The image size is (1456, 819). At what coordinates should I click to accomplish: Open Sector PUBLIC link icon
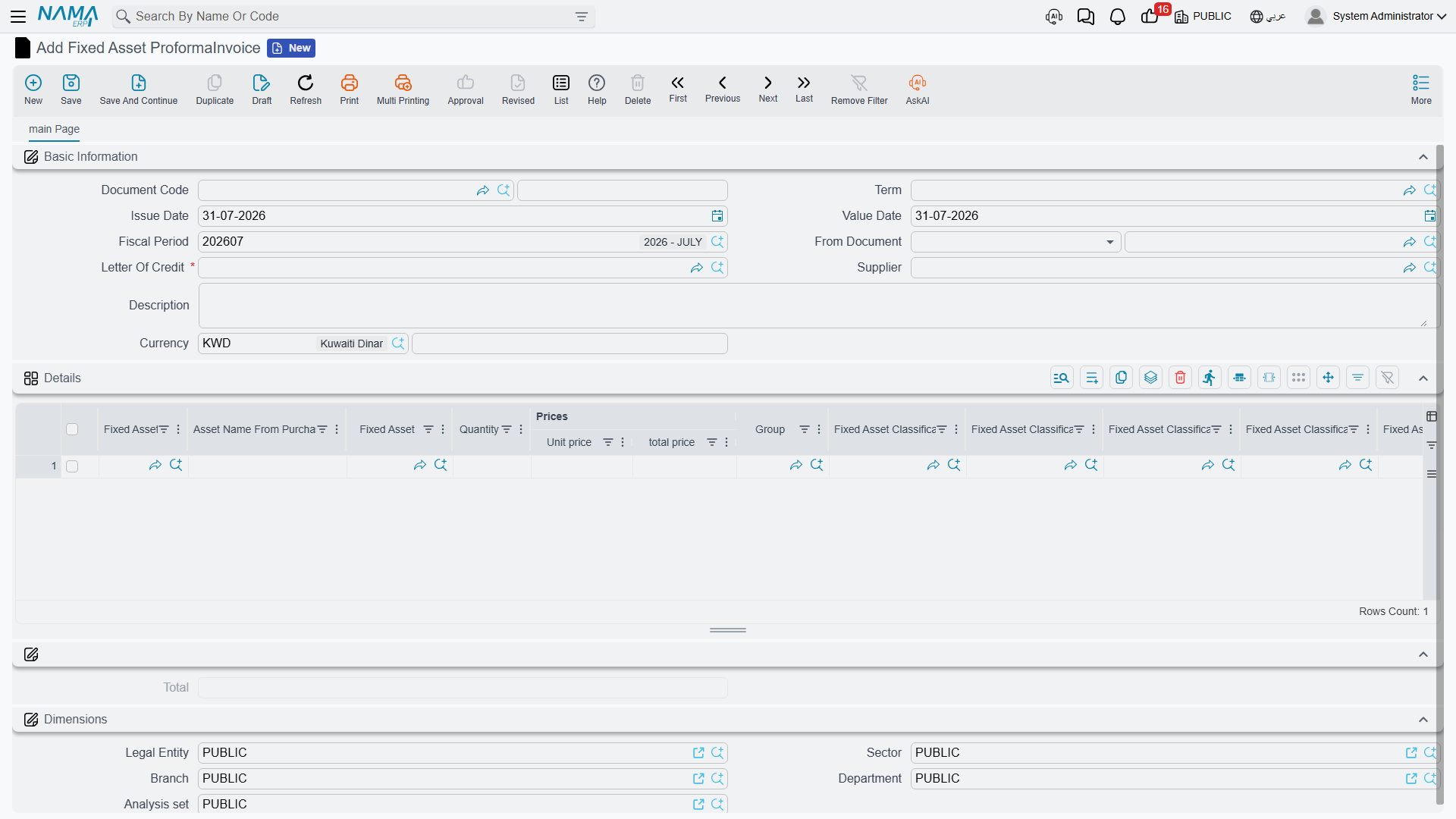(x=1411, y=753)
